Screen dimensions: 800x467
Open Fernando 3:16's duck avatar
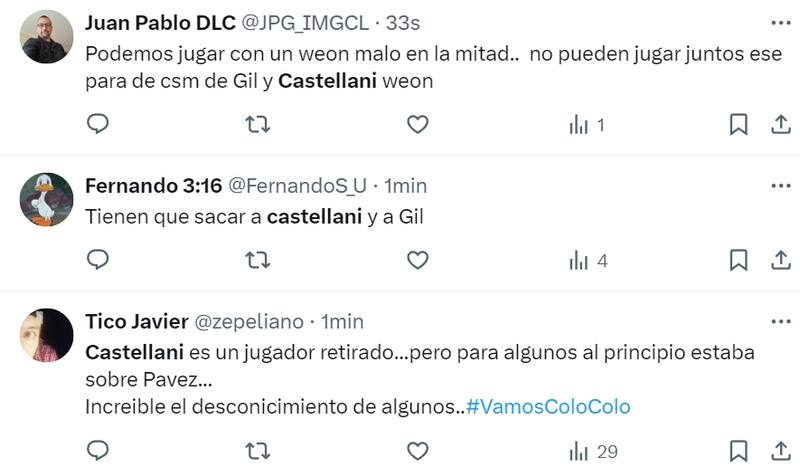coord(47,199)
